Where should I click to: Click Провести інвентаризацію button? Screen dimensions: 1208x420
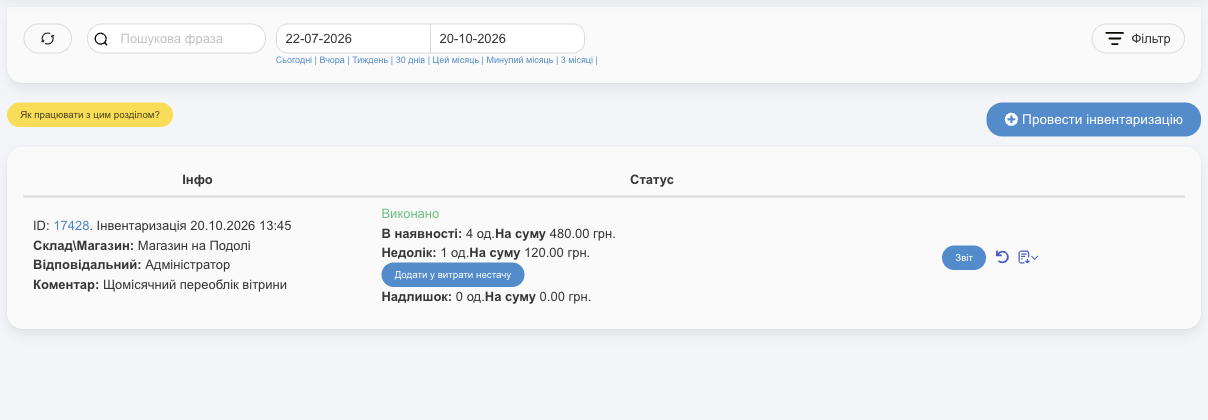(1093, 119)
